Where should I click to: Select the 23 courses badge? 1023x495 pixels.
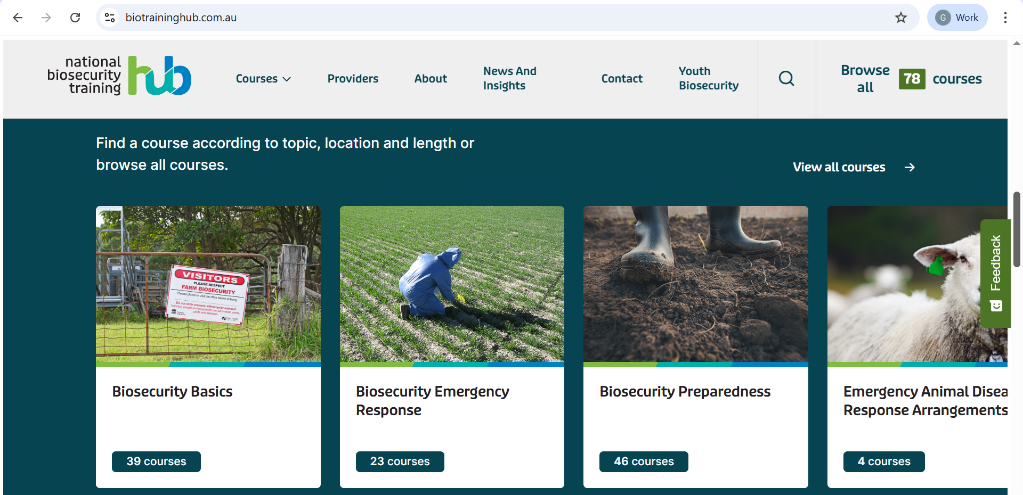[x=400, y=461]
